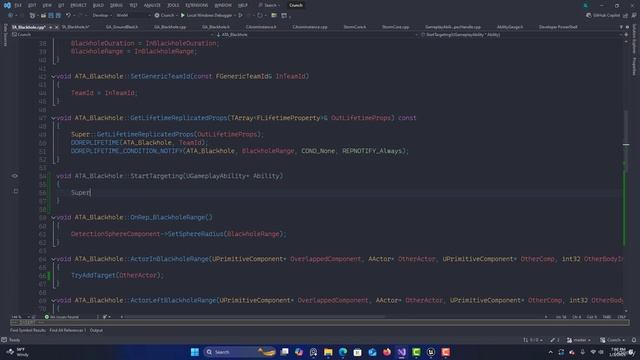
Task: Open the ATA_Blackhole class scope dropdown
Action: (x=316, y=35)
